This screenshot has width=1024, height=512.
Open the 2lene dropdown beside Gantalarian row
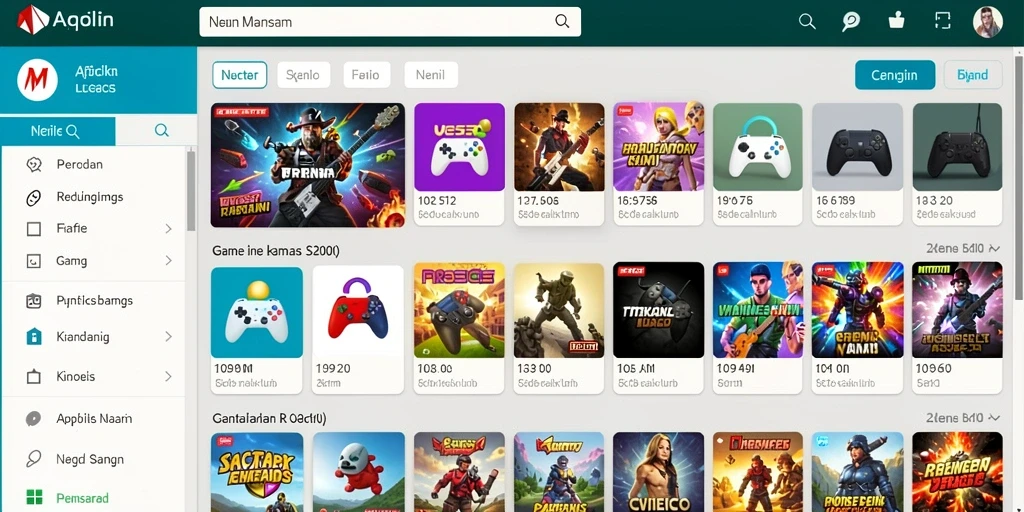pos(963,418)
